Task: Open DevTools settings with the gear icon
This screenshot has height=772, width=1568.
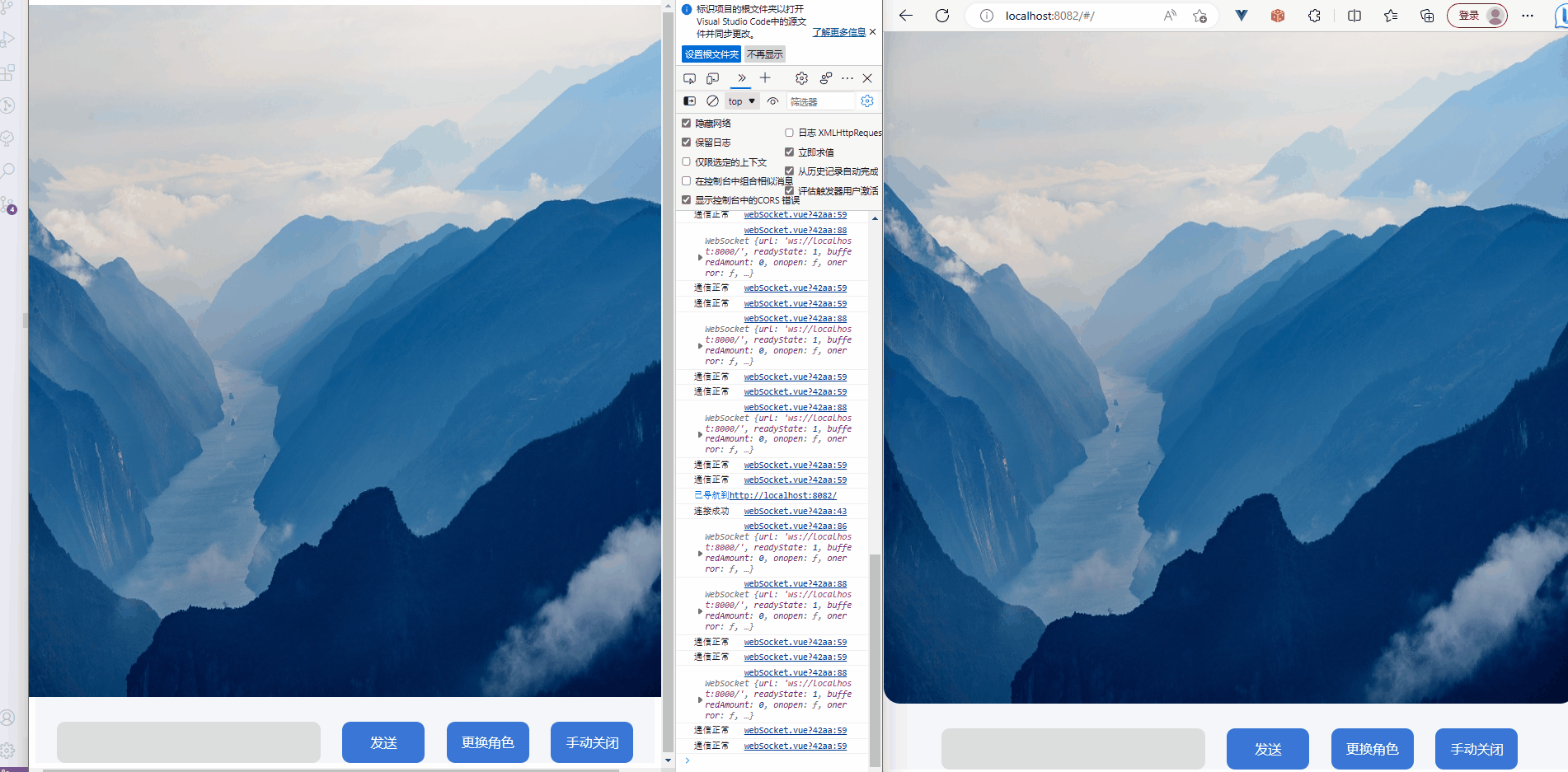Action: [x=800, y=78]
